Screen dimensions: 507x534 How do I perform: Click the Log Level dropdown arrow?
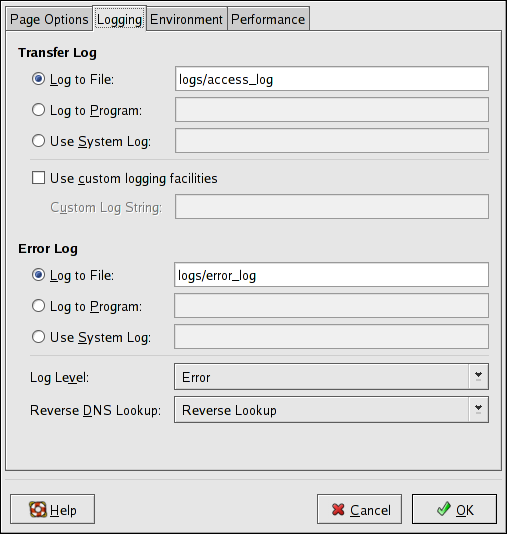tap(478, 377)
